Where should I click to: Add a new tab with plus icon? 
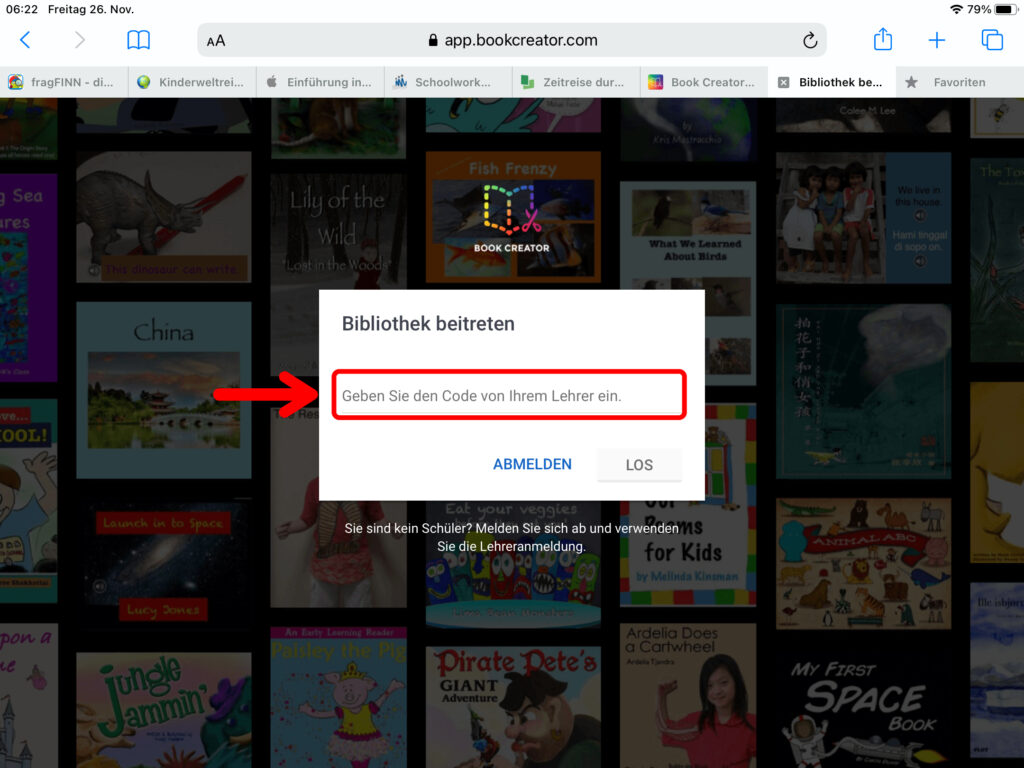pos(937,40)
